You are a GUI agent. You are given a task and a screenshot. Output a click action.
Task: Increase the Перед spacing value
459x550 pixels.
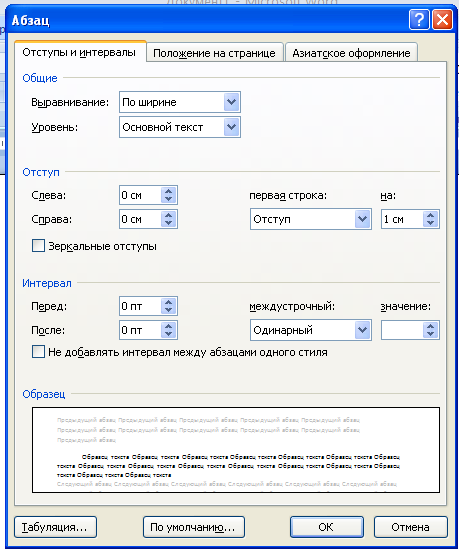coord(168,302)
